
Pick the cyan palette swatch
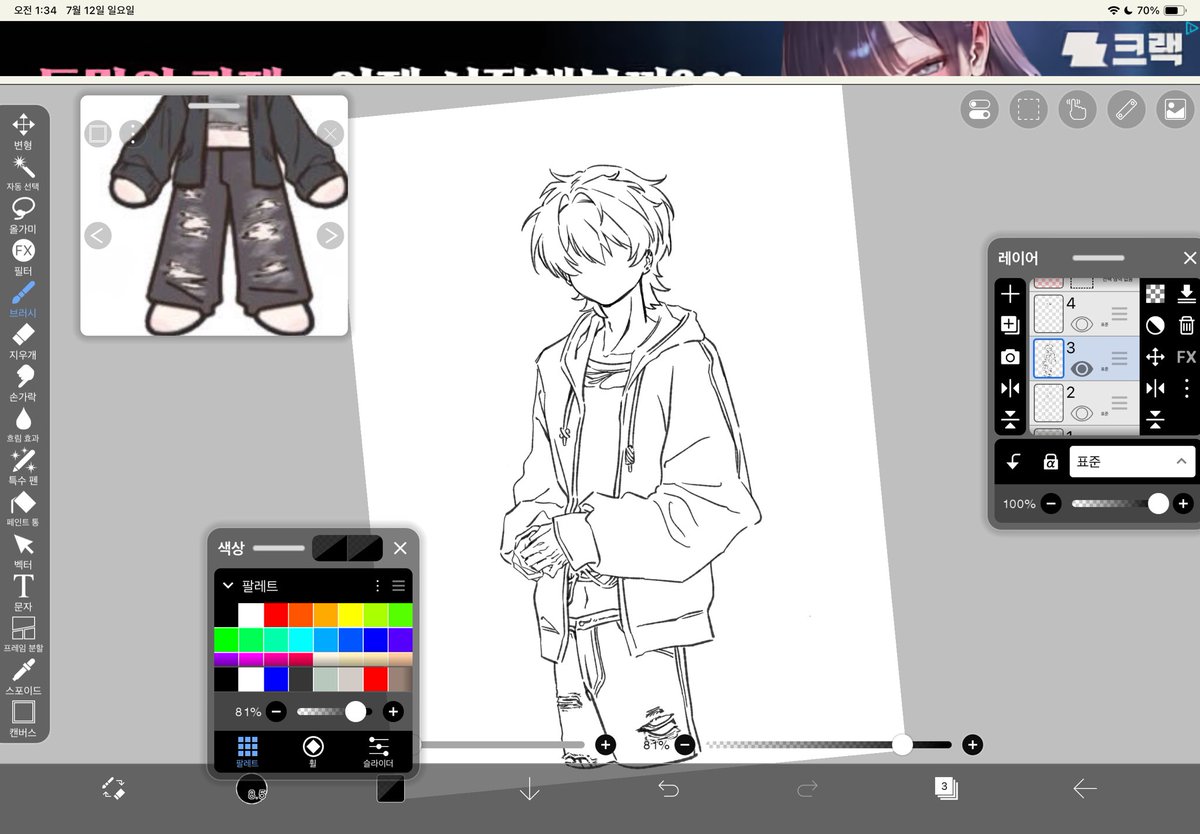(x=301, y=640)
